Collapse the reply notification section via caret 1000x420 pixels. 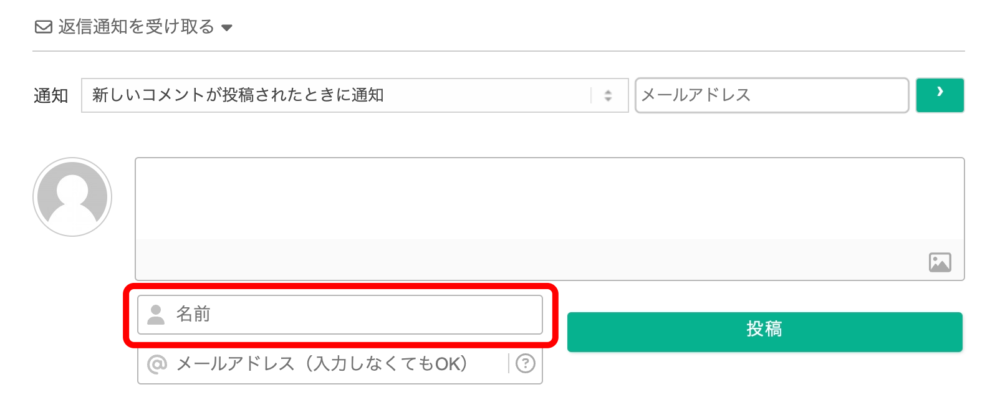coord(226,29)
